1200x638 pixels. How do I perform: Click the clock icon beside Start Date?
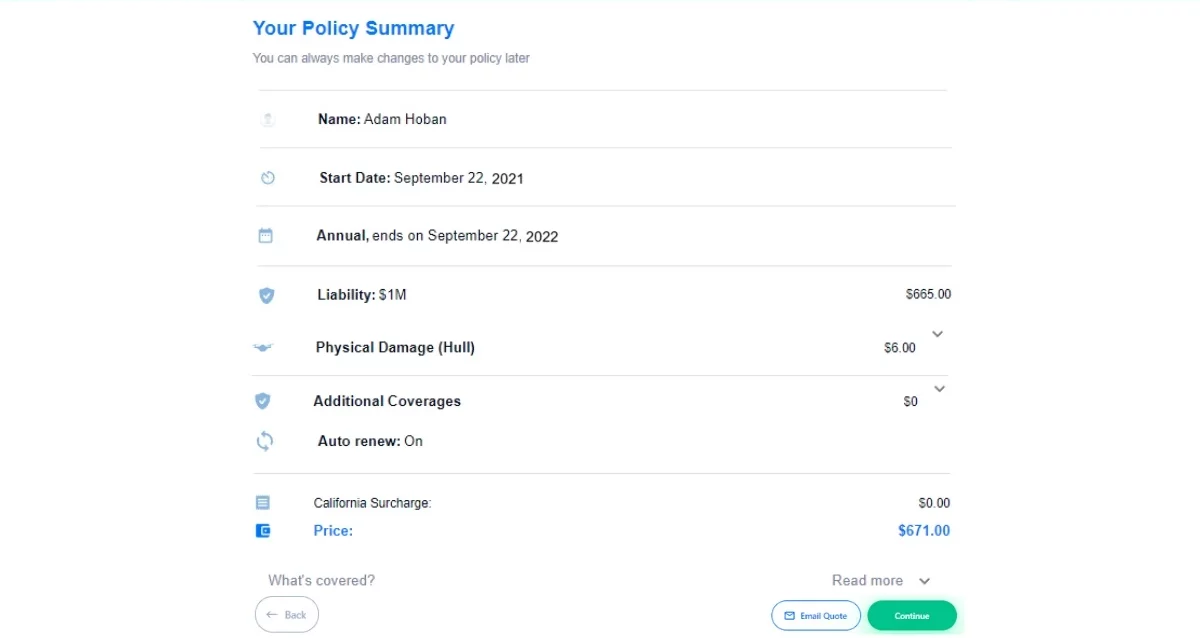click(267, 178)
